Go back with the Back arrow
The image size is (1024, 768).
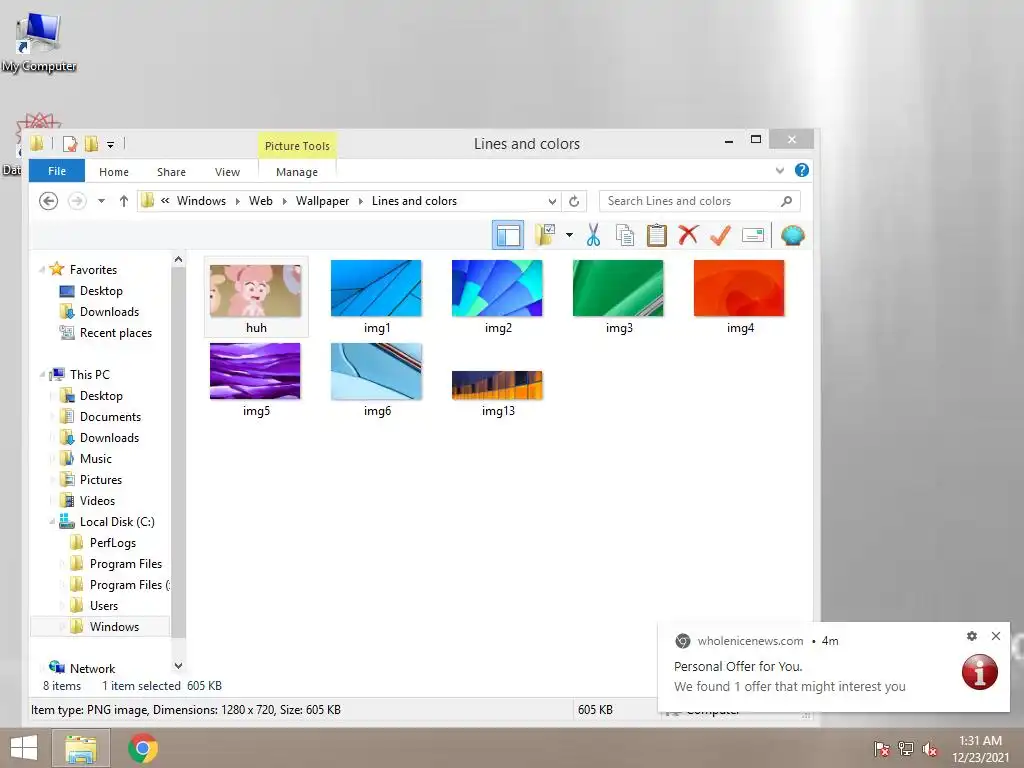pyautogui.click(x=48, y=201)
